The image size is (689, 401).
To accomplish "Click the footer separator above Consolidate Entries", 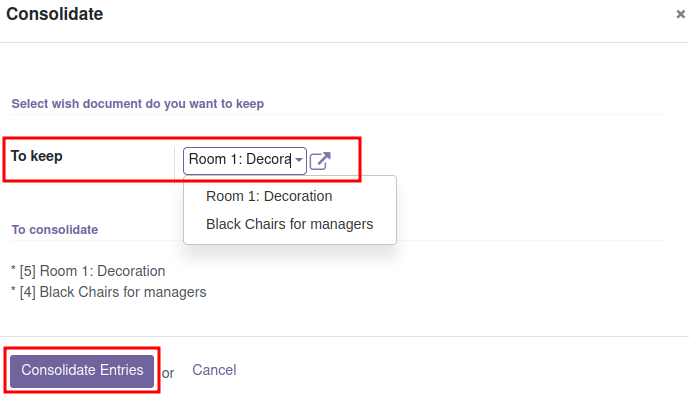I will [x=344, y=337].
